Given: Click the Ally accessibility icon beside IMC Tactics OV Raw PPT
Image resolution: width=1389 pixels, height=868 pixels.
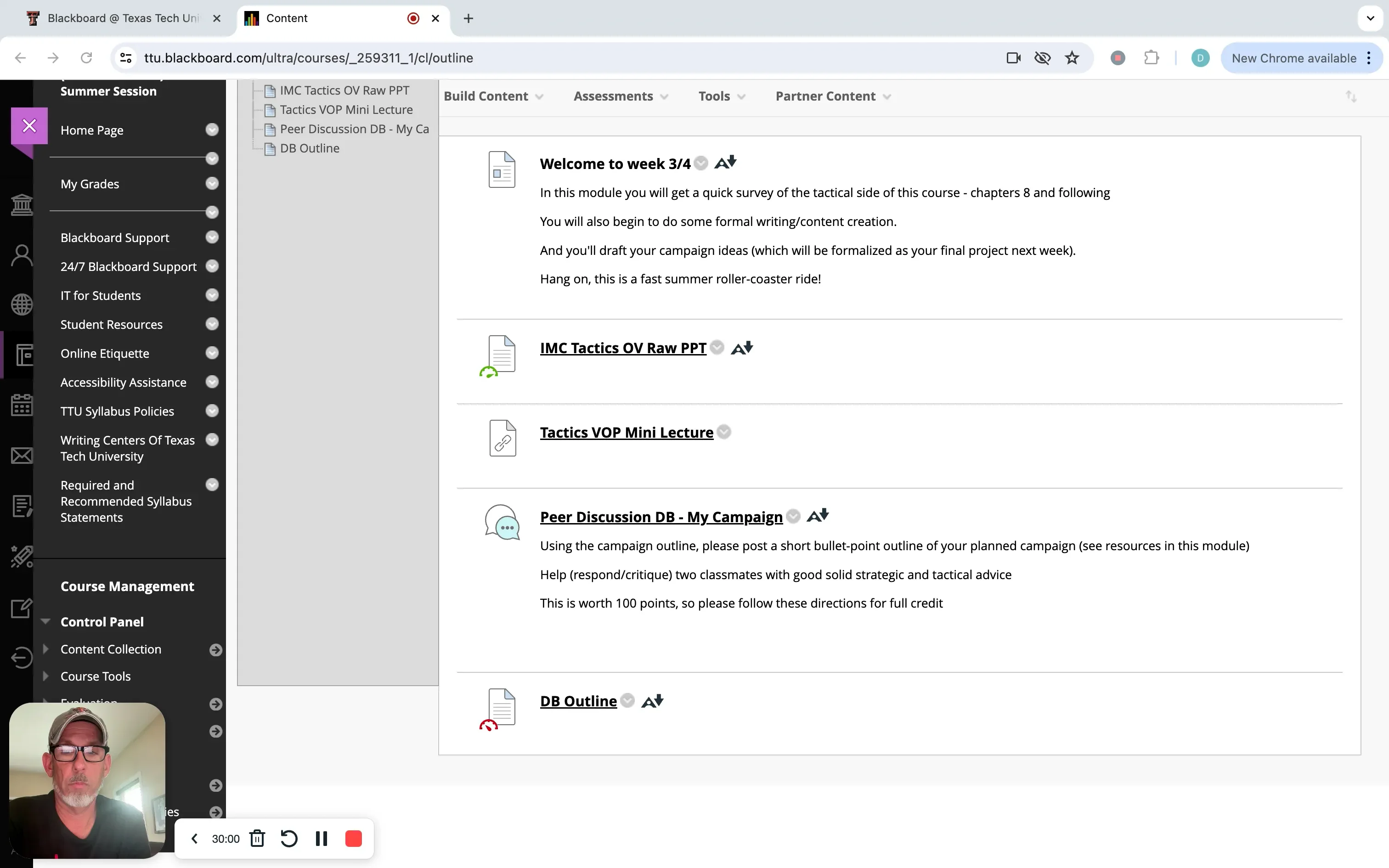Looking at the screenshot, I should [x=742, y=348].
